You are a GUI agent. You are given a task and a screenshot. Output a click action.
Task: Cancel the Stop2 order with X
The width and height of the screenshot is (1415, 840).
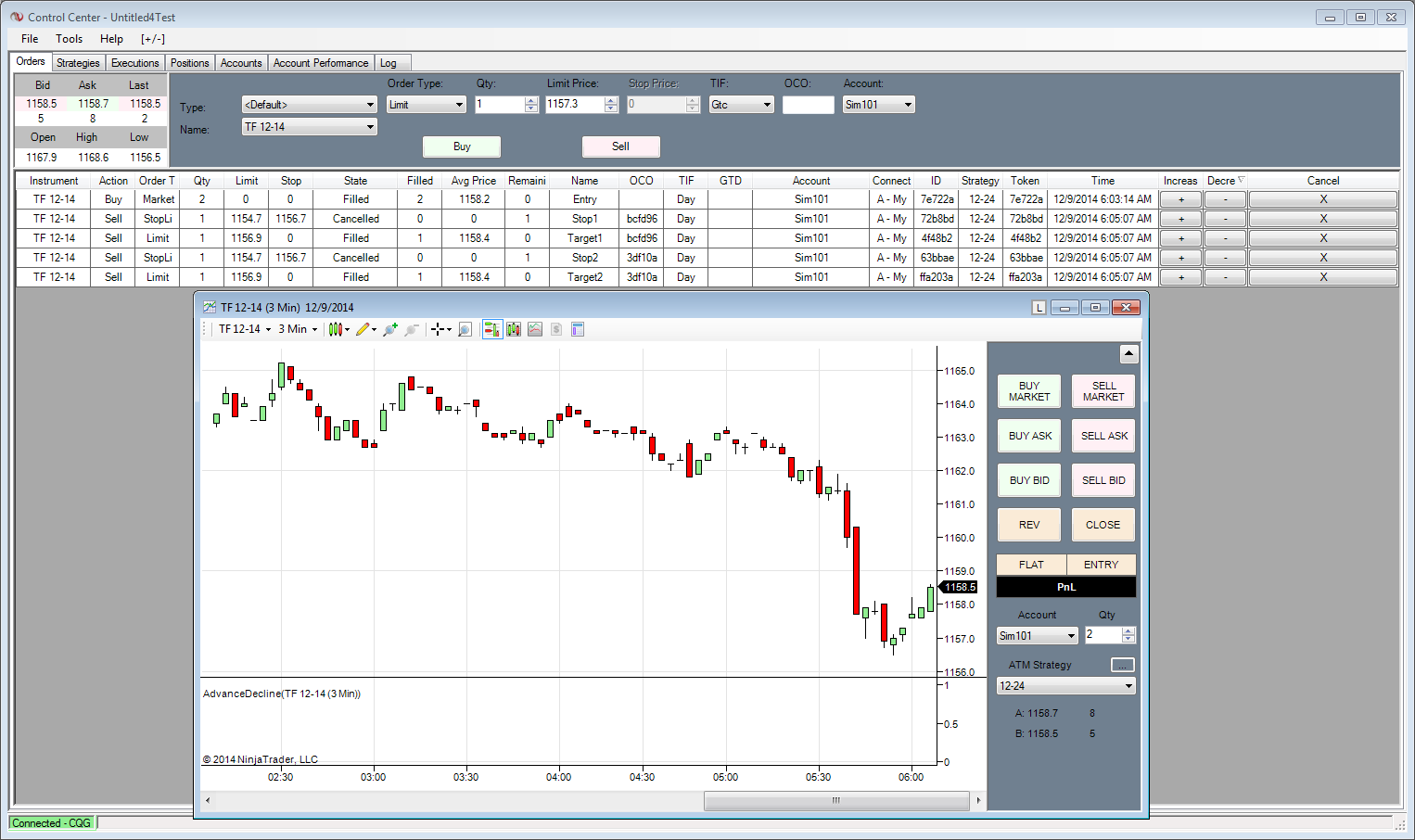(1323, 258)
